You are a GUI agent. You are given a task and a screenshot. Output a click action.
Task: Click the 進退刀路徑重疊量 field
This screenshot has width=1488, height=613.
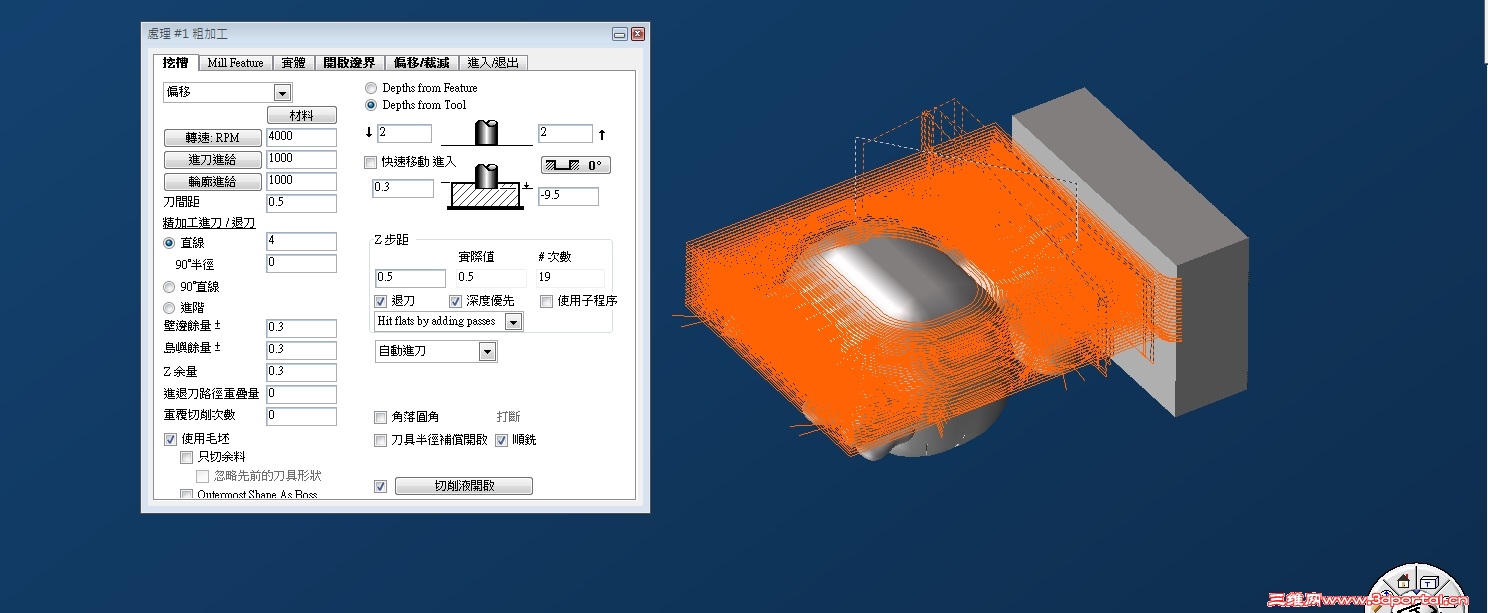302,395
